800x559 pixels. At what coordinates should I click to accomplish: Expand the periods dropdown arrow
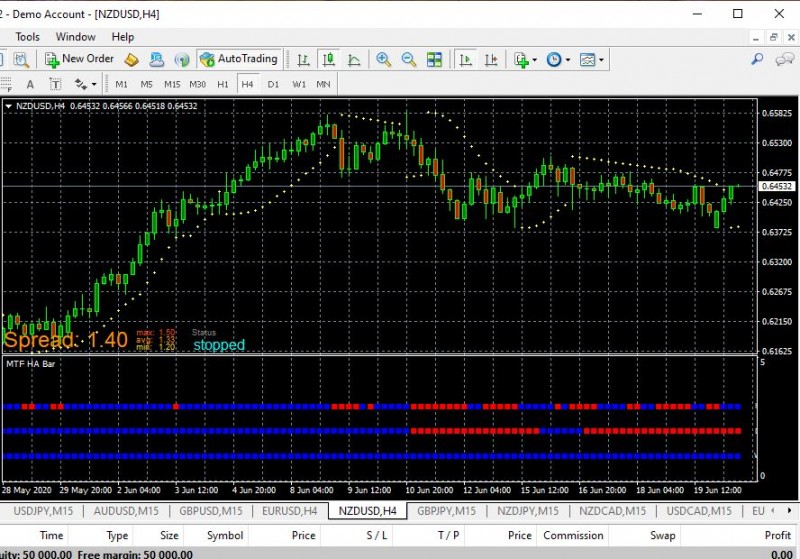pos(568,60)
